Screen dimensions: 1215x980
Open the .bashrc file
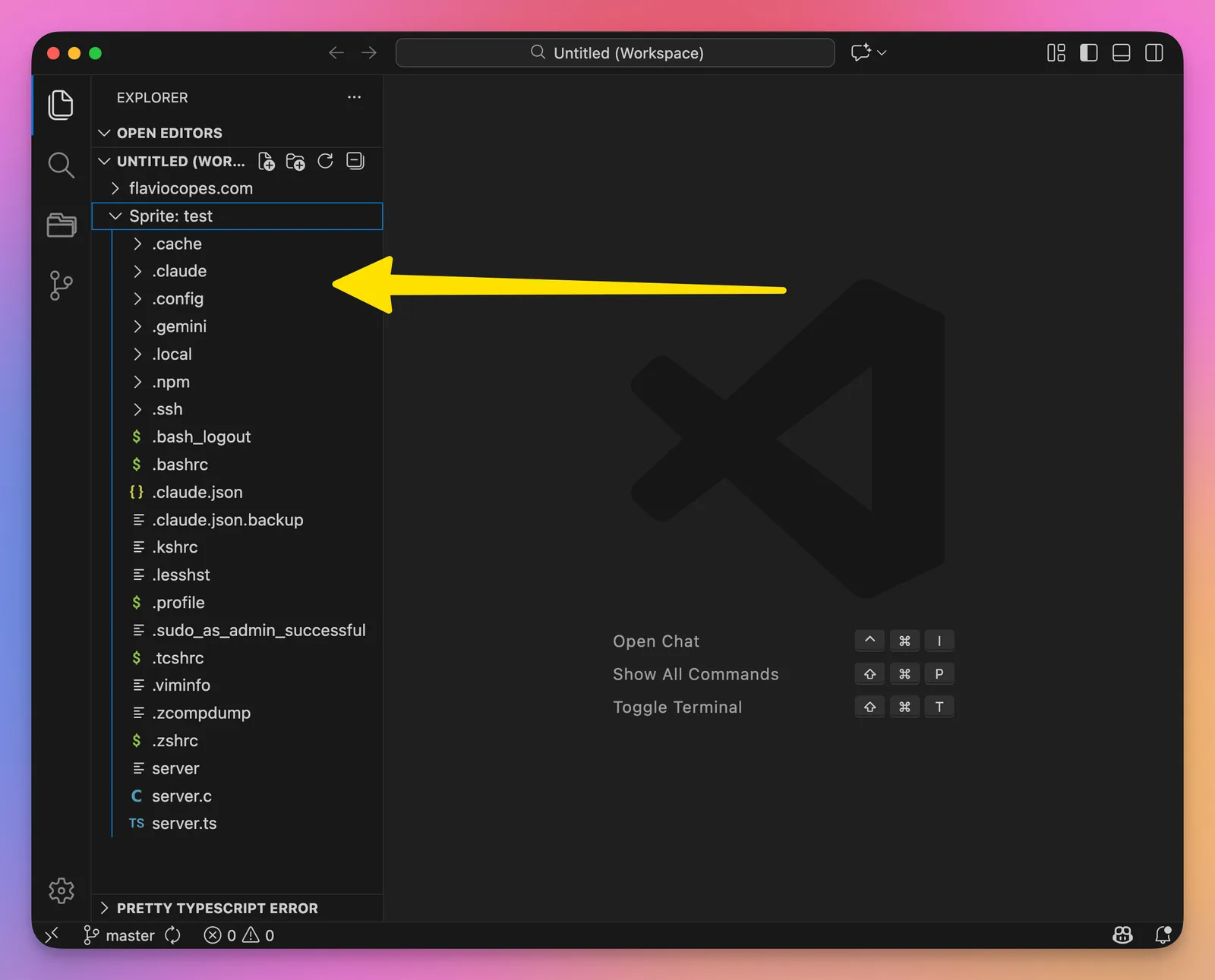pos(237,465)
